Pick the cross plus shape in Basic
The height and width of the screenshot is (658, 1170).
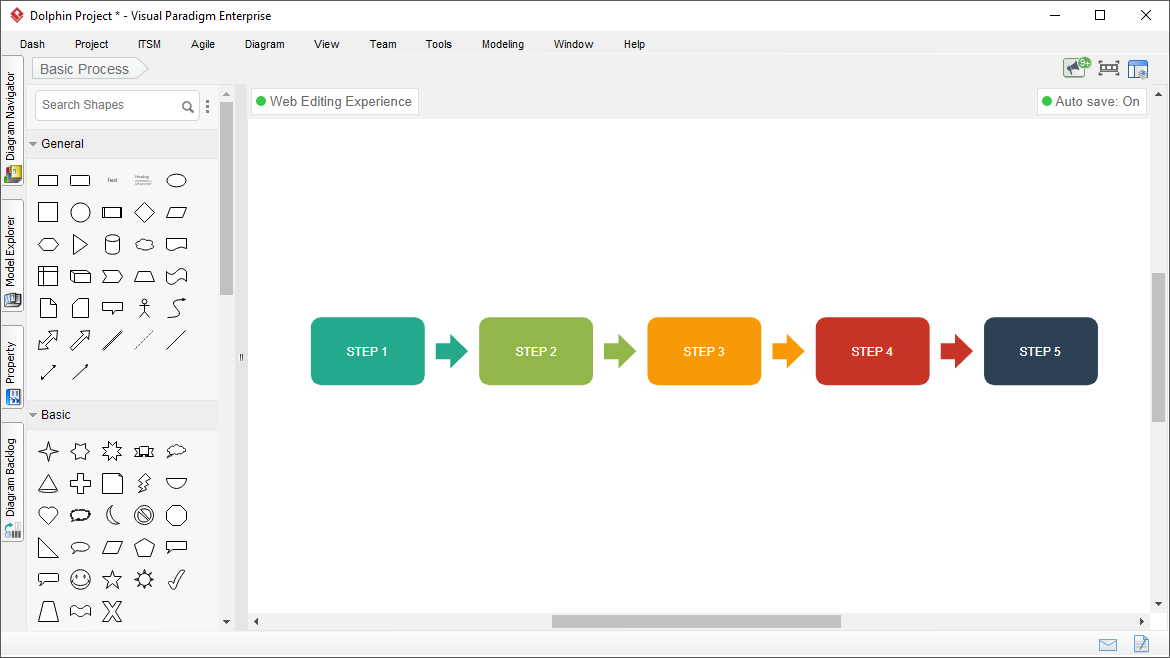80,483
